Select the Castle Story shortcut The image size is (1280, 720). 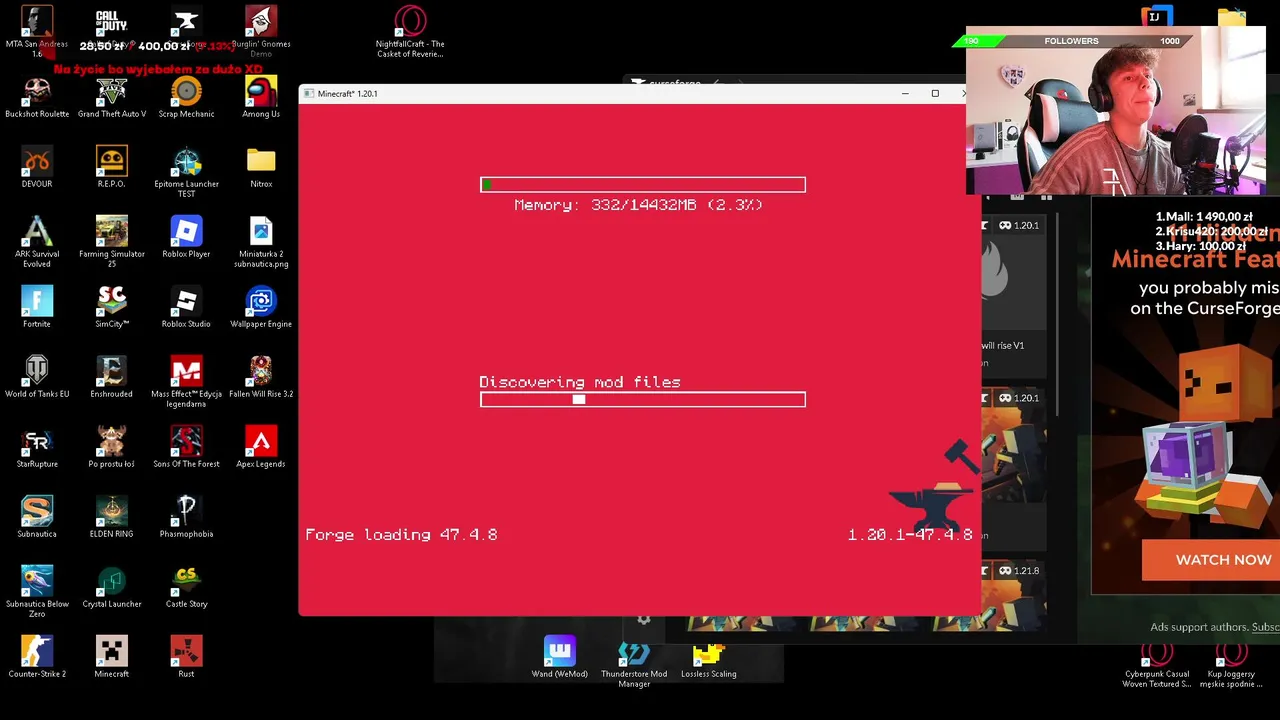click(186, 587)
